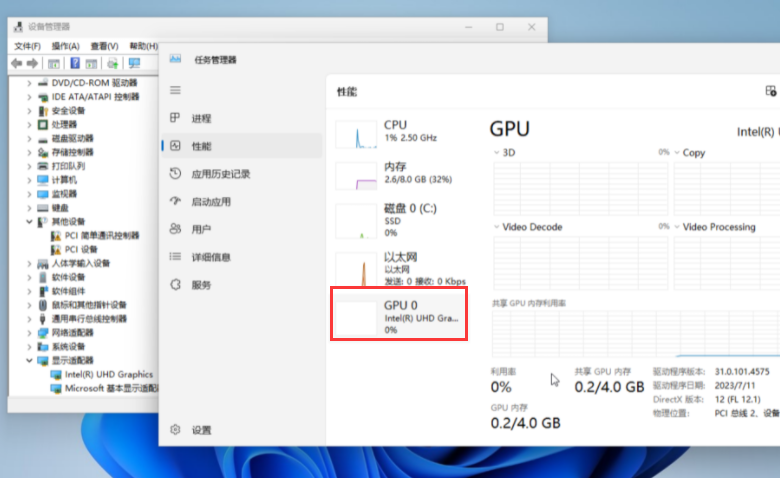The width and height of the screenshot is (780, 478).
Task: Expand 存储控制器 tree node
Action: click(29, 152)
